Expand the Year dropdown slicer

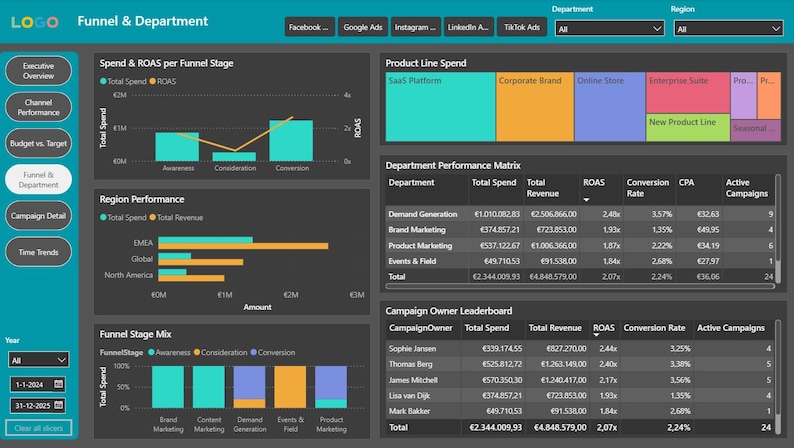click(x=38, y=360)
